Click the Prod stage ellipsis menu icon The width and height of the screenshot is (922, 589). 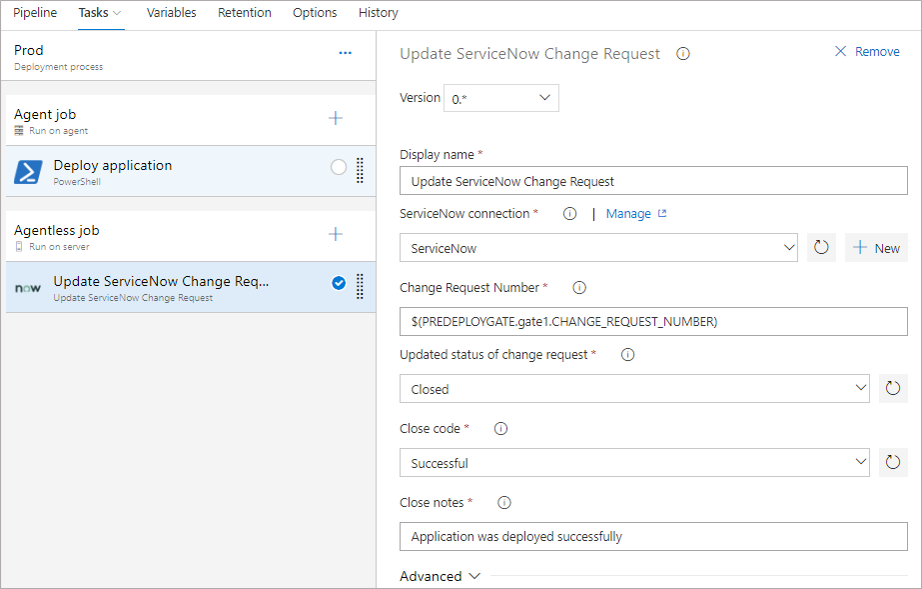coord(345,53)
